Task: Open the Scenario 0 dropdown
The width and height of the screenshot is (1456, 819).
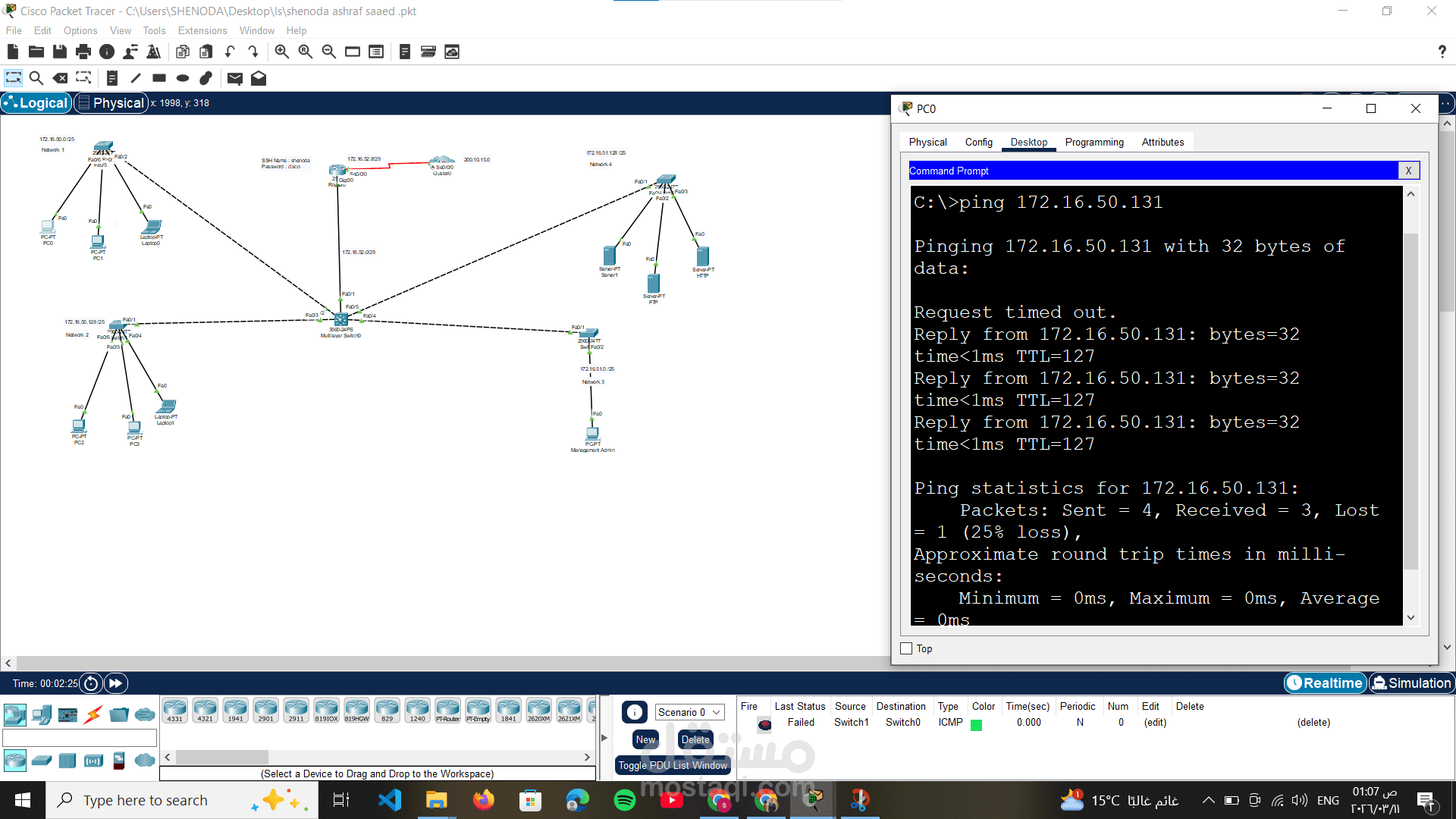Action: (689, 712)
